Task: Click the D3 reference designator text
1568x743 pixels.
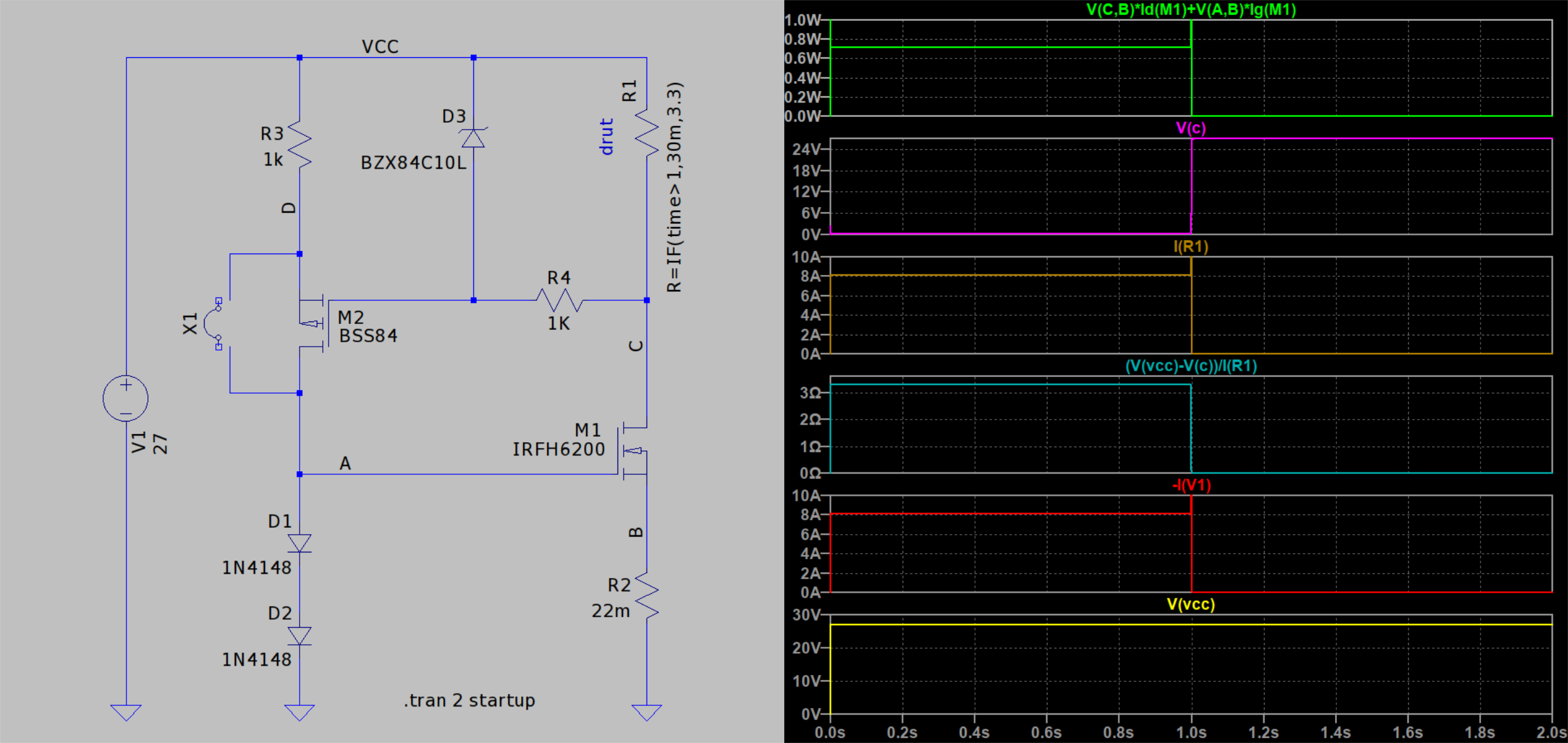Action: tap(454, 116)
